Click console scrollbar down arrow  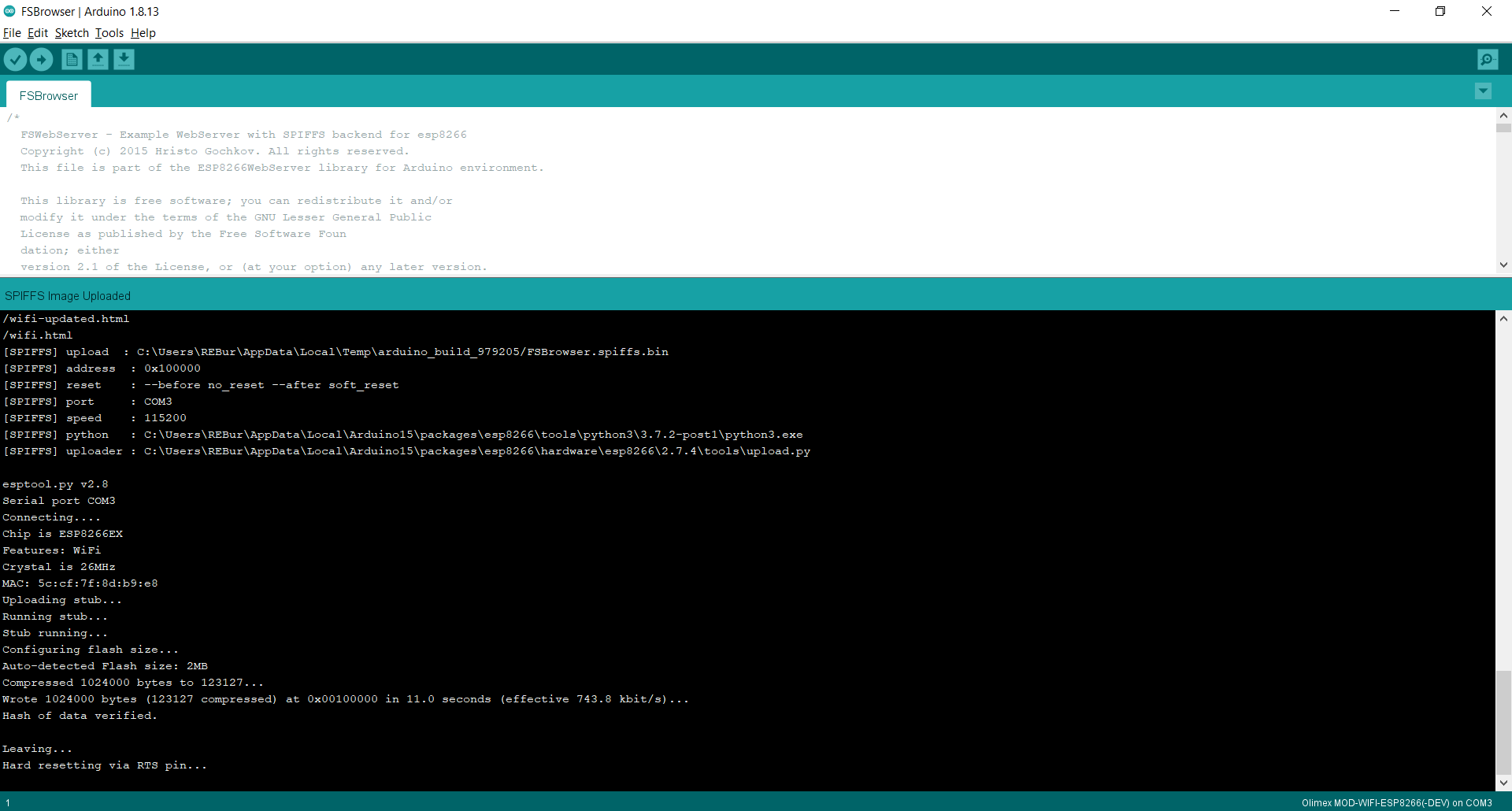(x=1503, y=783)
